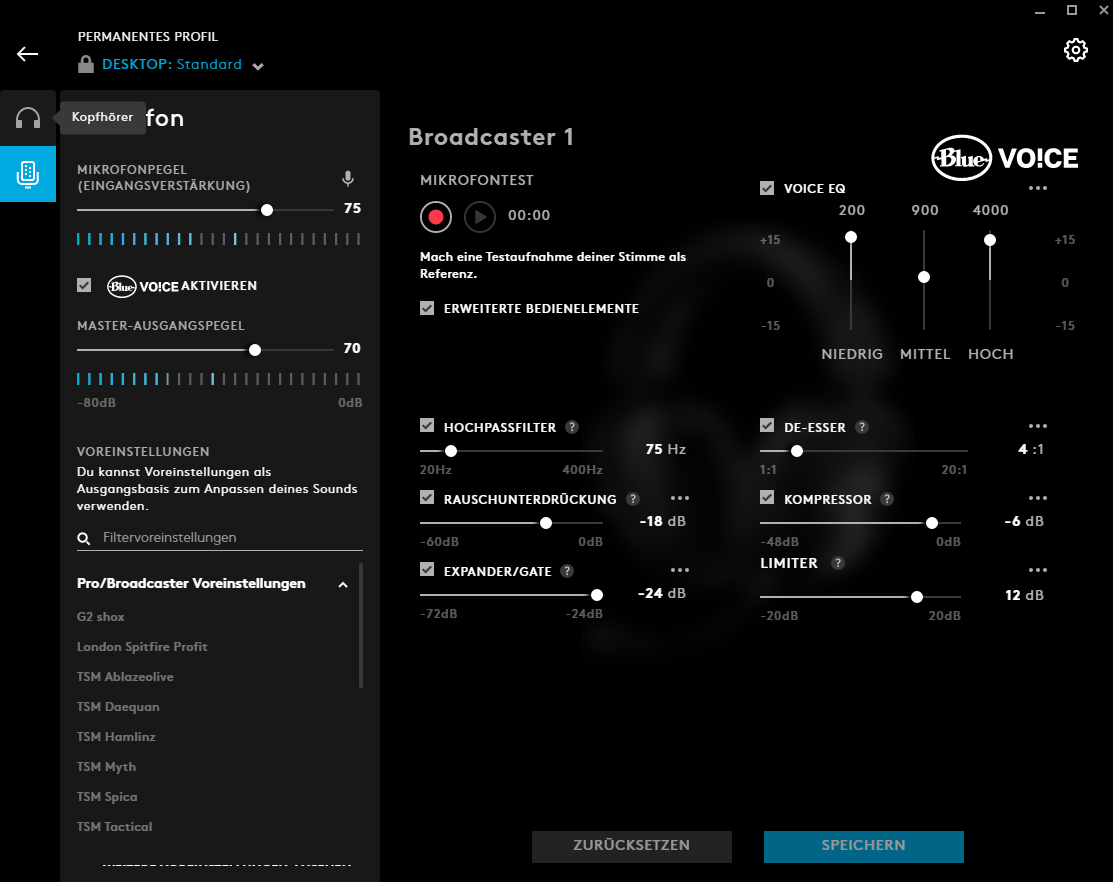
Task: Select the G2 shox preset
Action: point(100,617)
